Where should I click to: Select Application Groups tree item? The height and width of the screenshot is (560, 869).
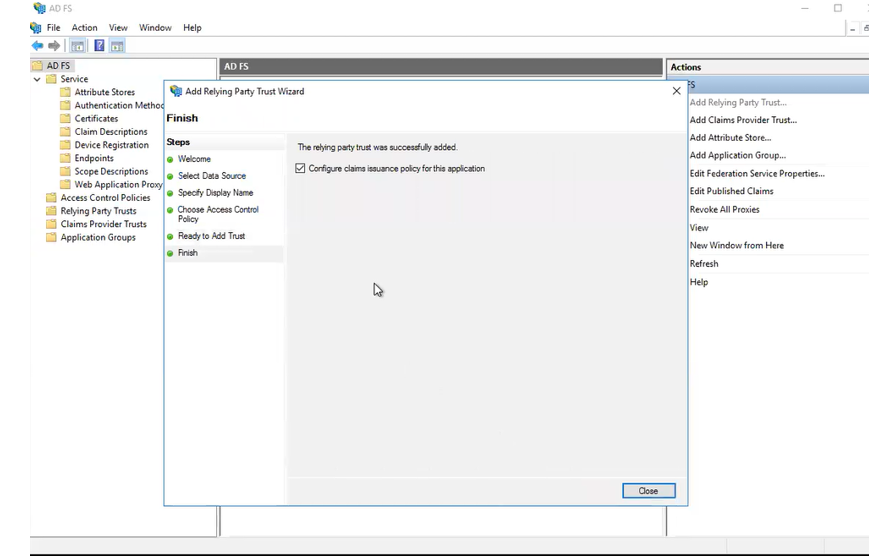click(x=98, y=238)
